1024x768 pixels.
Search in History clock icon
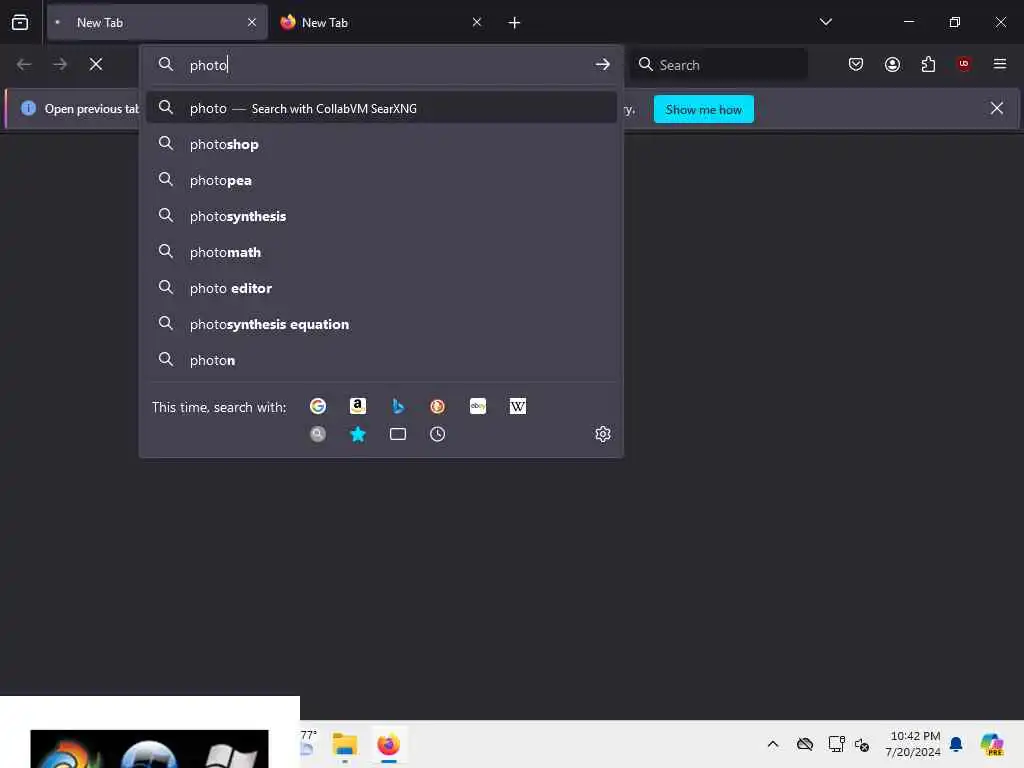coord(438,434)
